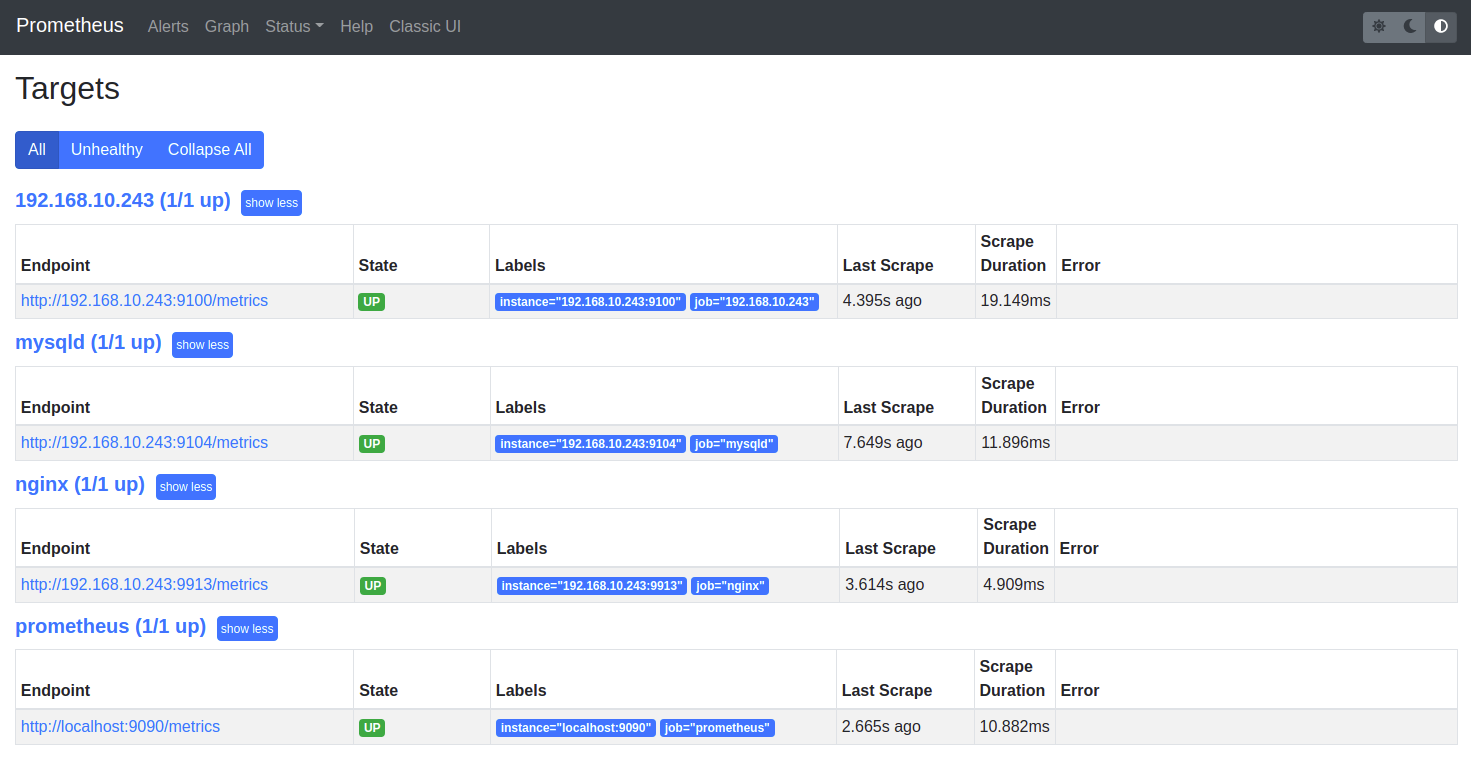
Task: Click the instance="192.168.10.243:9913" label badge
Action: (x=593, y=586)
